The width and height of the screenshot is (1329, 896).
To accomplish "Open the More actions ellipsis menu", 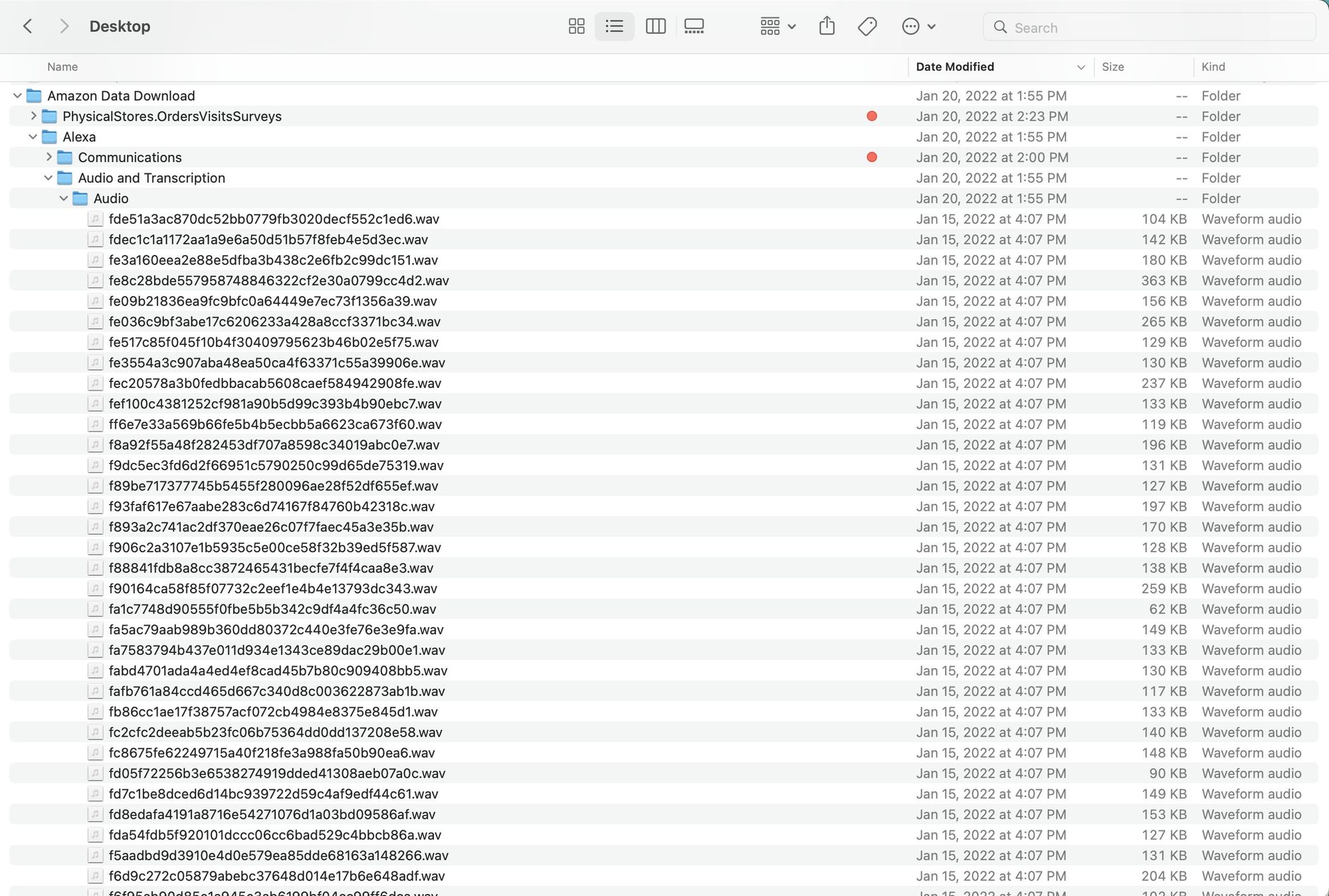I will click(x=918, y=27).
